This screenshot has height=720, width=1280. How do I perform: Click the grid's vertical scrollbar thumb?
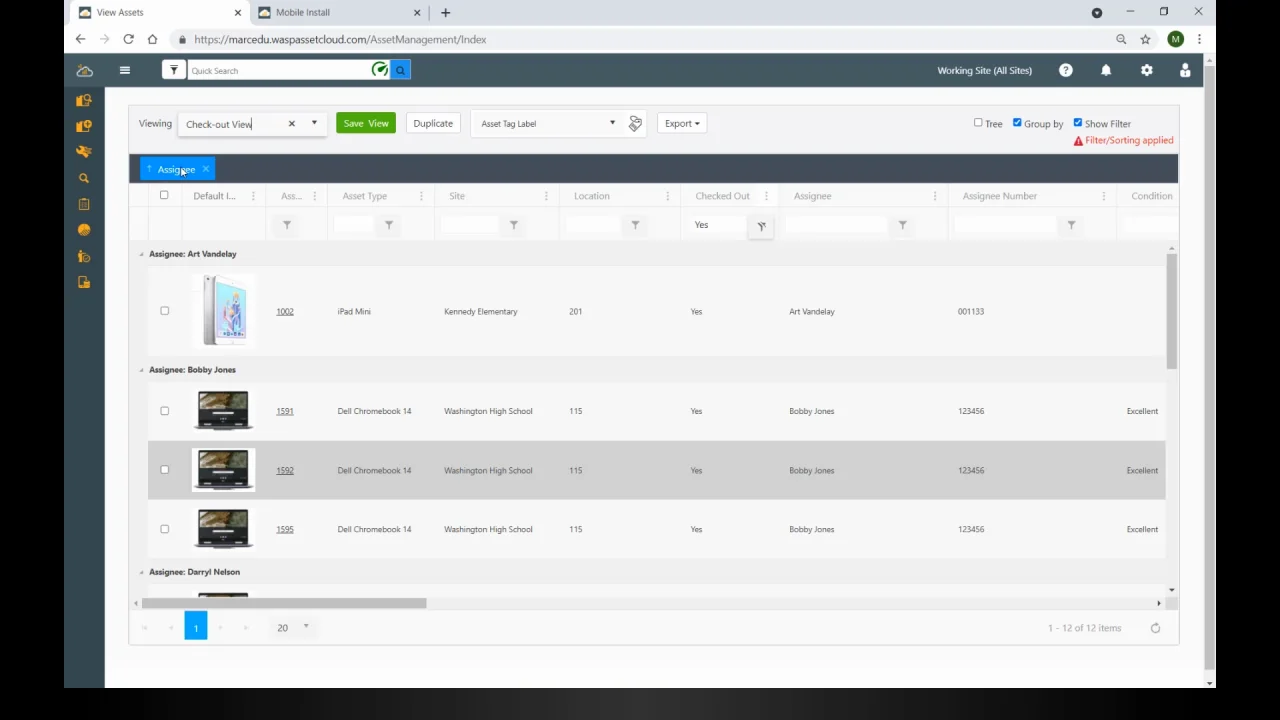coord(1171,311)
